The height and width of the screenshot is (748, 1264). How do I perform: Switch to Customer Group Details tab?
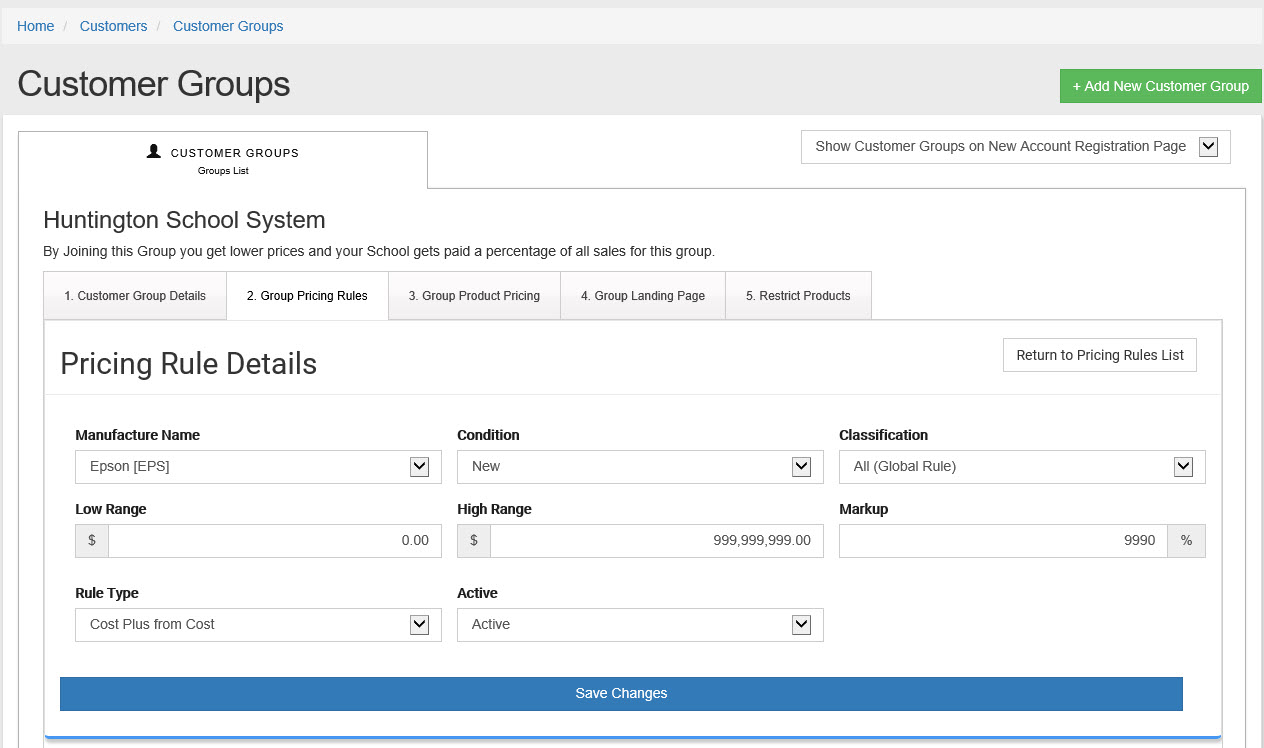point(135,296)
